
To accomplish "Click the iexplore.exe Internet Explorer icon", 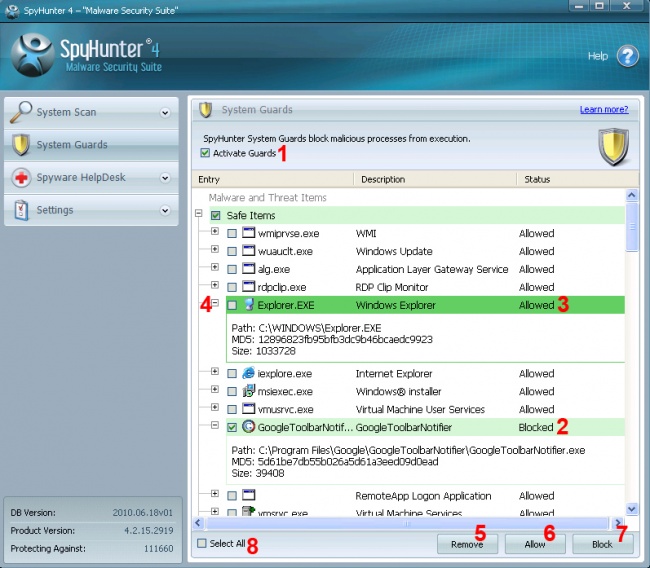I will [x=249, y=373].
